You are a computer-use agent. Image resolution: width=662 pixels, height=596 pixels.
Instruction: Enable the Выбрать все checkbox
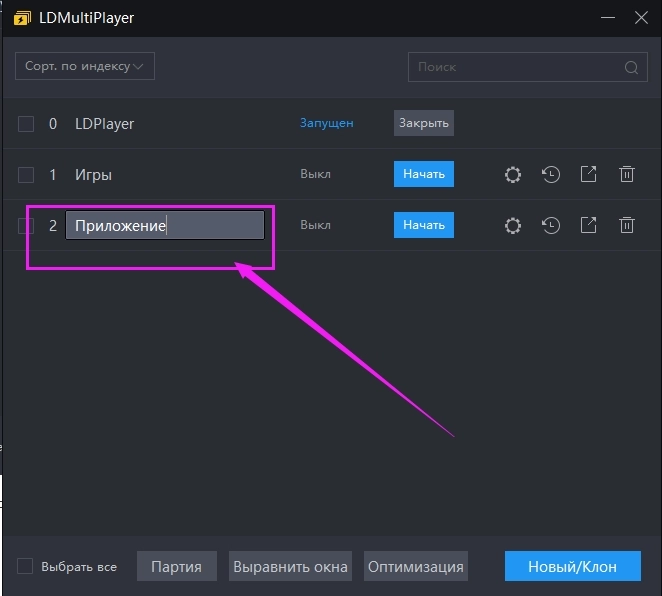(x=26, y=566)
